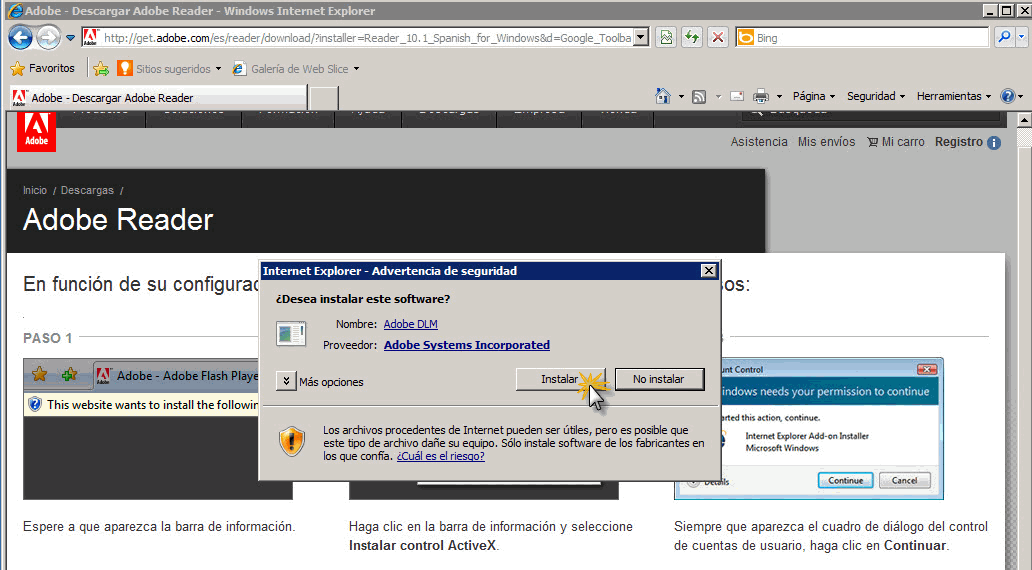The image size is (1032, 570).
Task: Go to Inicio breadcrumb link
Action: click(x=35, y=190)
